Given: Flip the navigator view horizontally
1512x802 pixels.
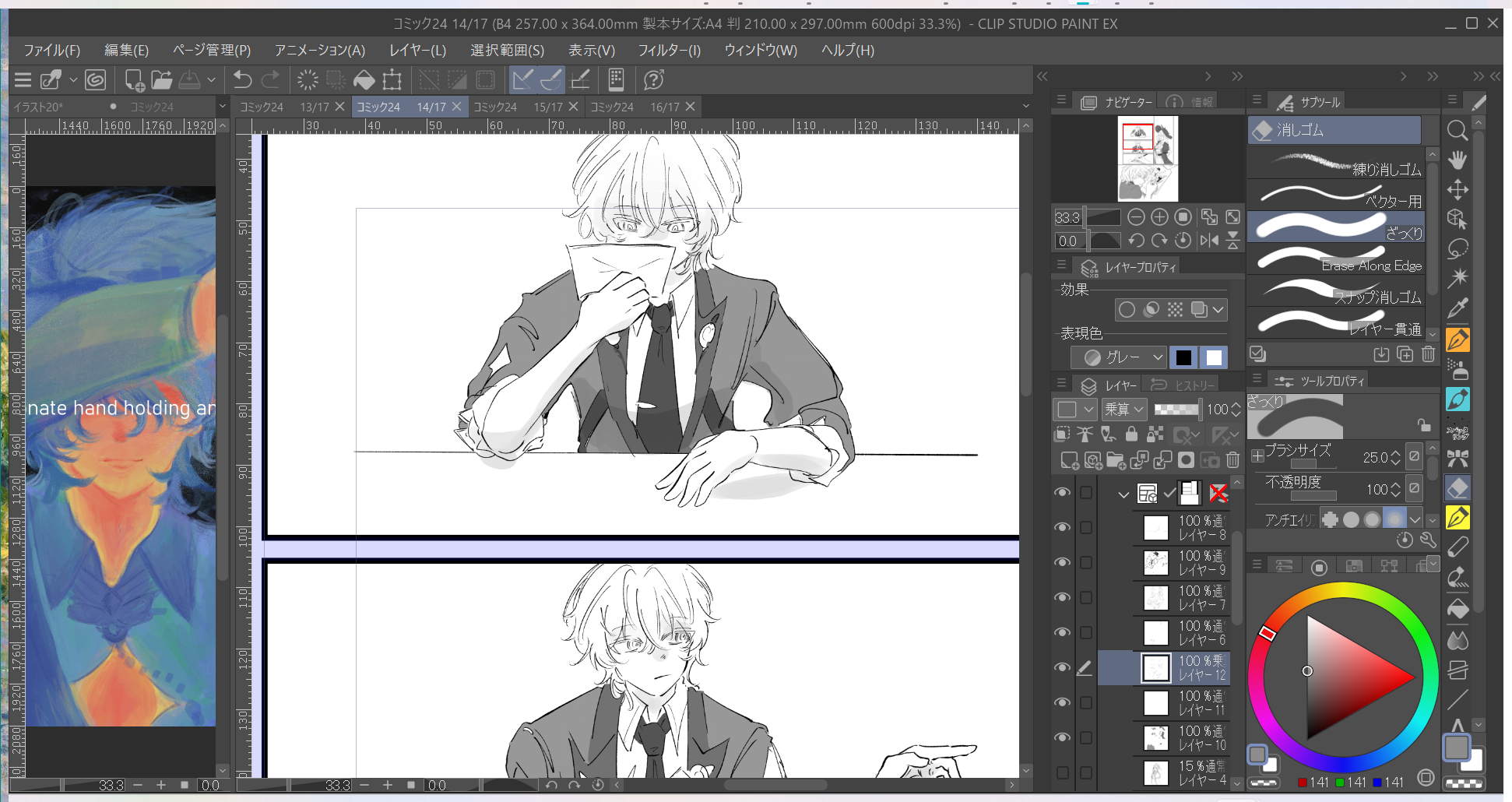Looking at the screenshot, I should coord(1209,241).
